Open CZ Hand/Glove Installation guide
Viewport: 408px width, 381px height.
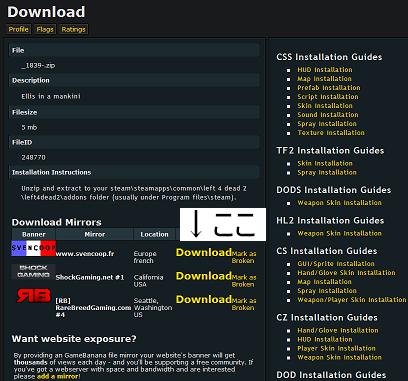(x=338, y=330)
